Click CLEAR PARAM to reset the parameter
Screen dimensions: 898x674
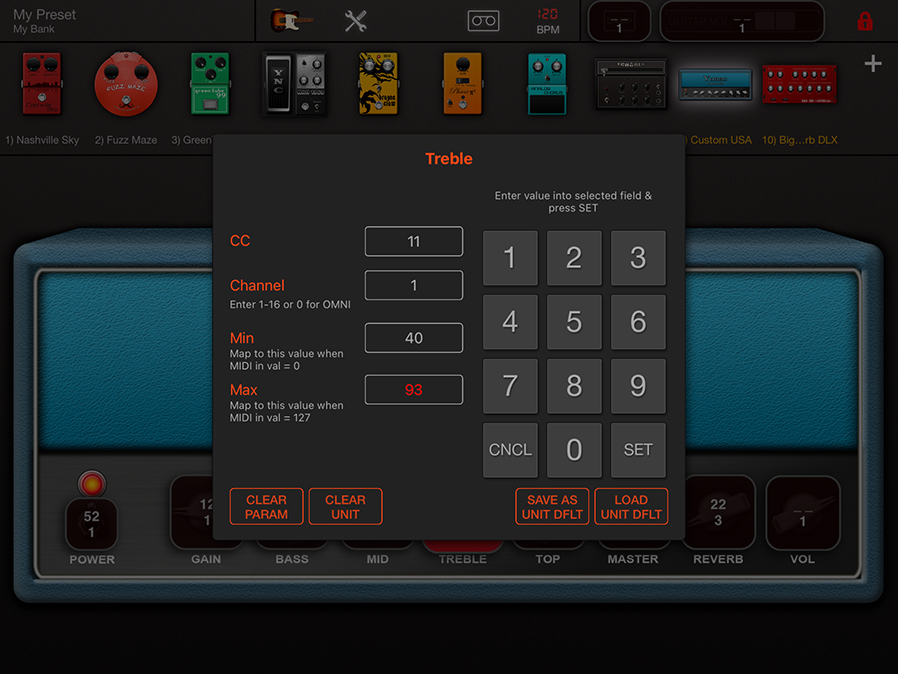[266, 507]
